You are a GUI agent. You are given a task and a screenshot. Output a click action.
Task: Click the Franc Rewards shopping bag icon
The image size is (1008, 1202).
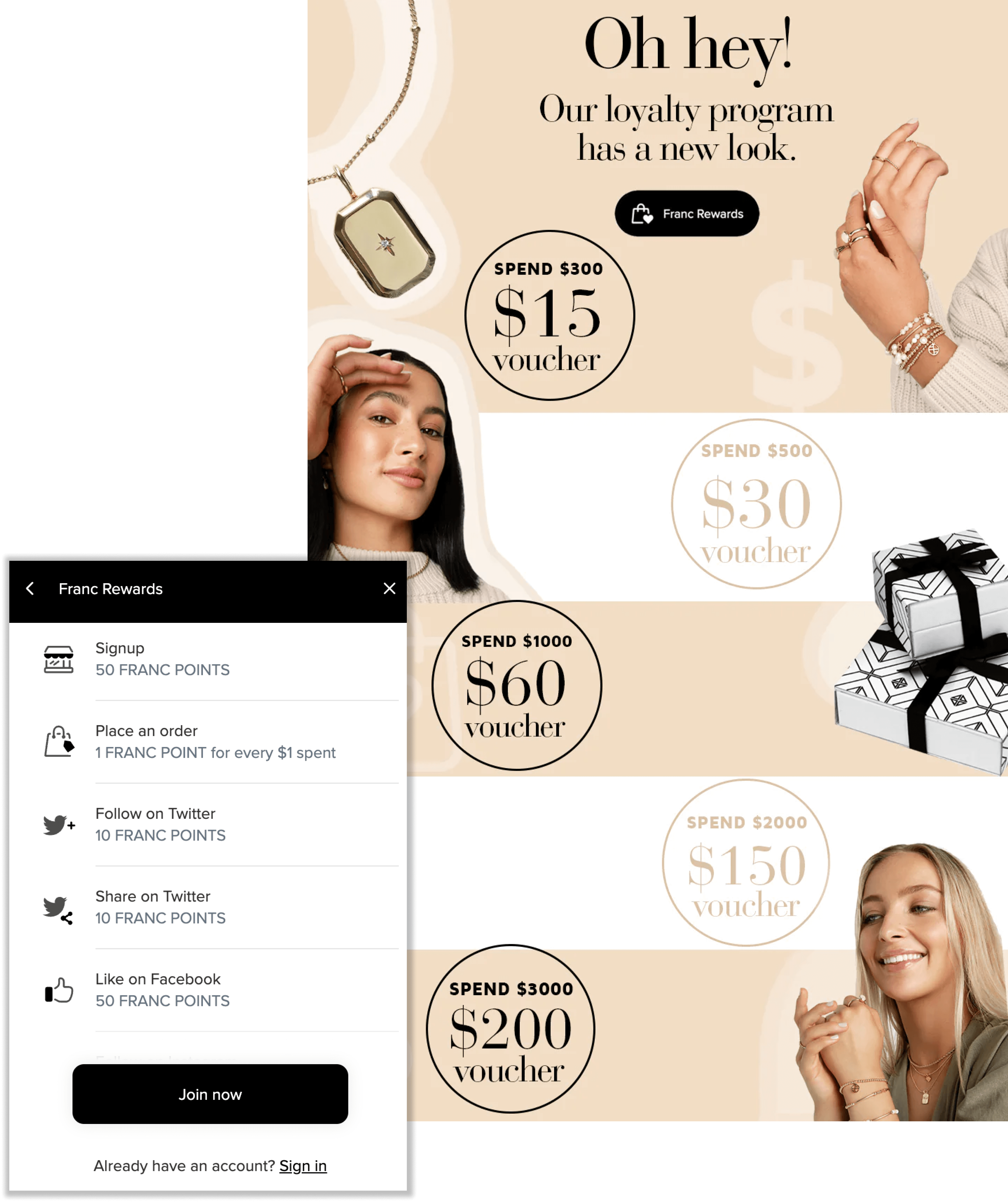tap(643, 213)
